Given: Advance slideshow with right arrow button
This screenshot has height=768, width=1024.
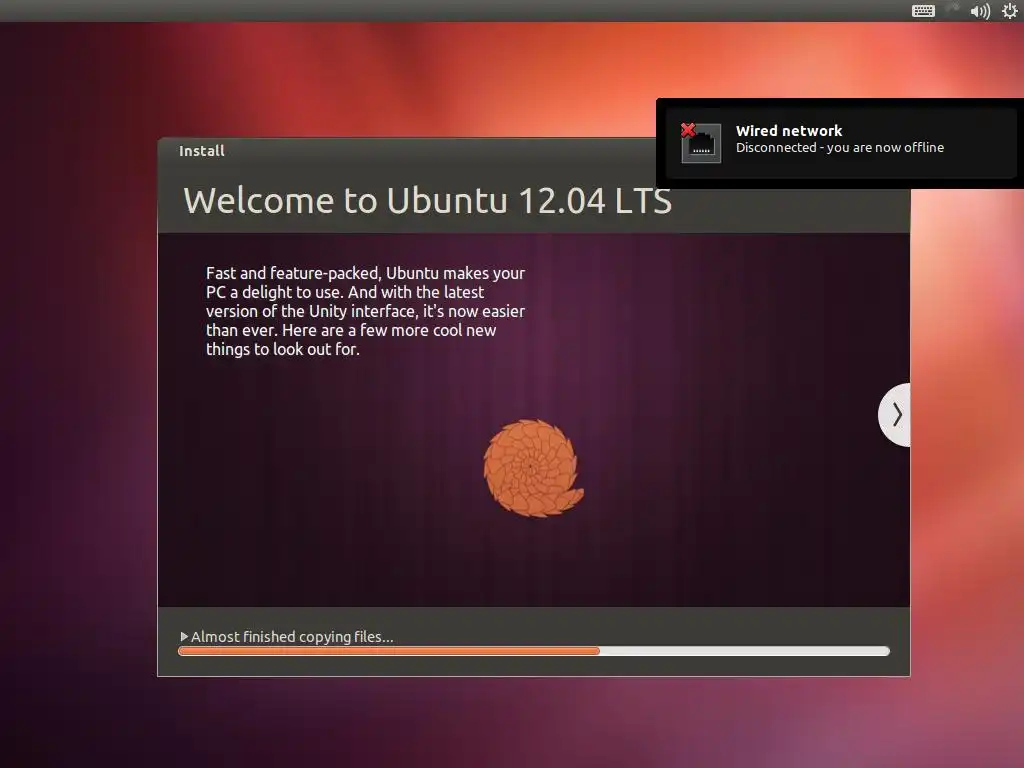Looking at the screenshot, I should point(895,415).
